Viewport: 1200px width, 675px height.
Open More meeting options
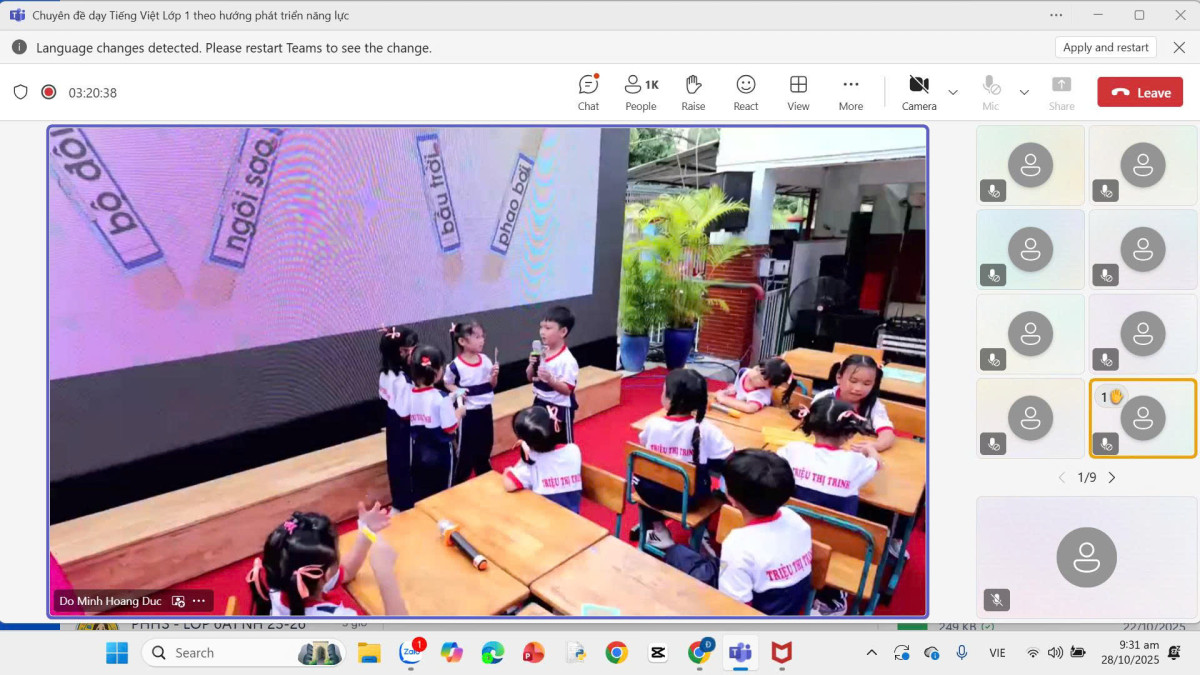pos(850,92)
